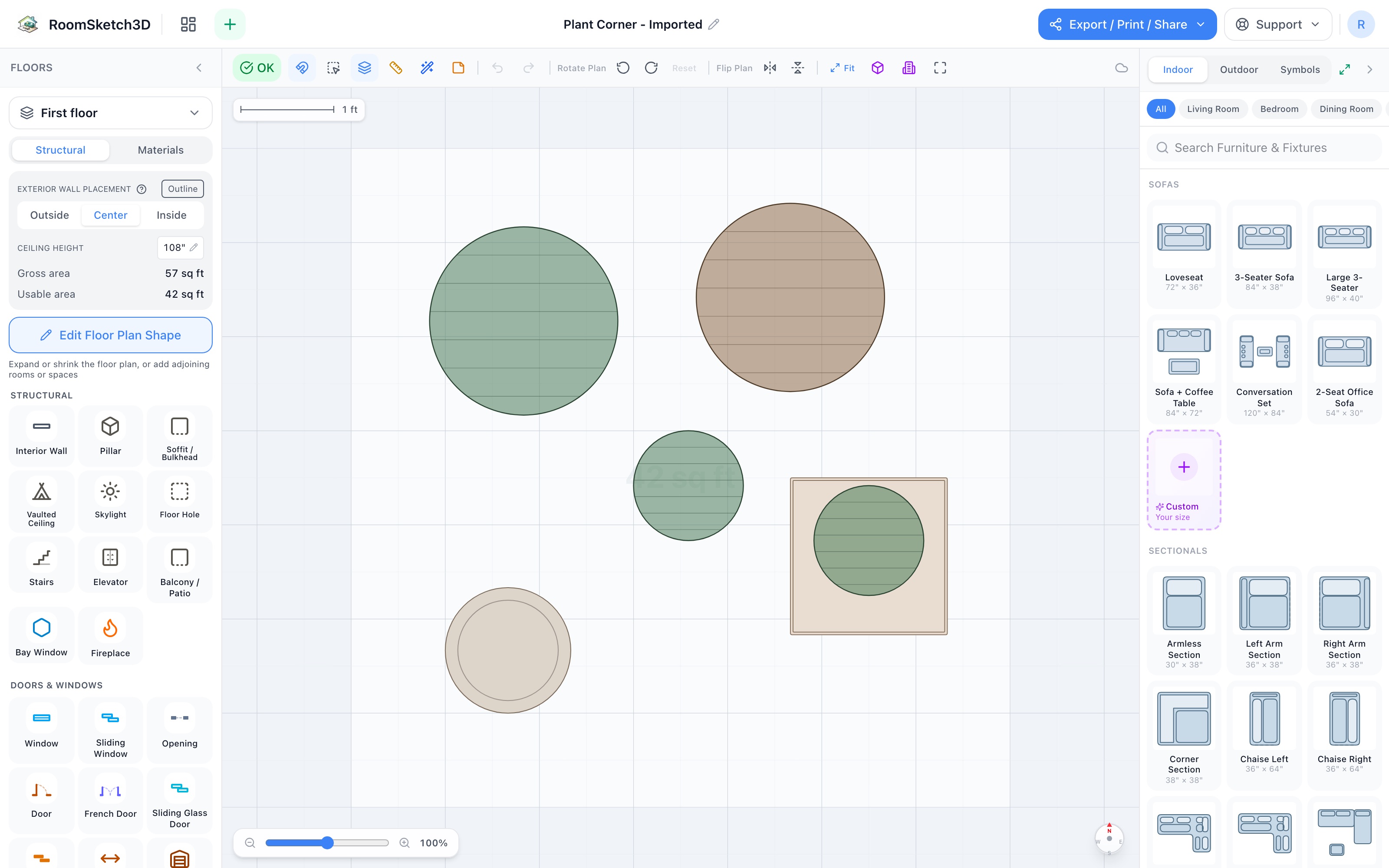Filter by Dining Room category
This screenshot has width=1389, height=868.
click(1346, 109)
